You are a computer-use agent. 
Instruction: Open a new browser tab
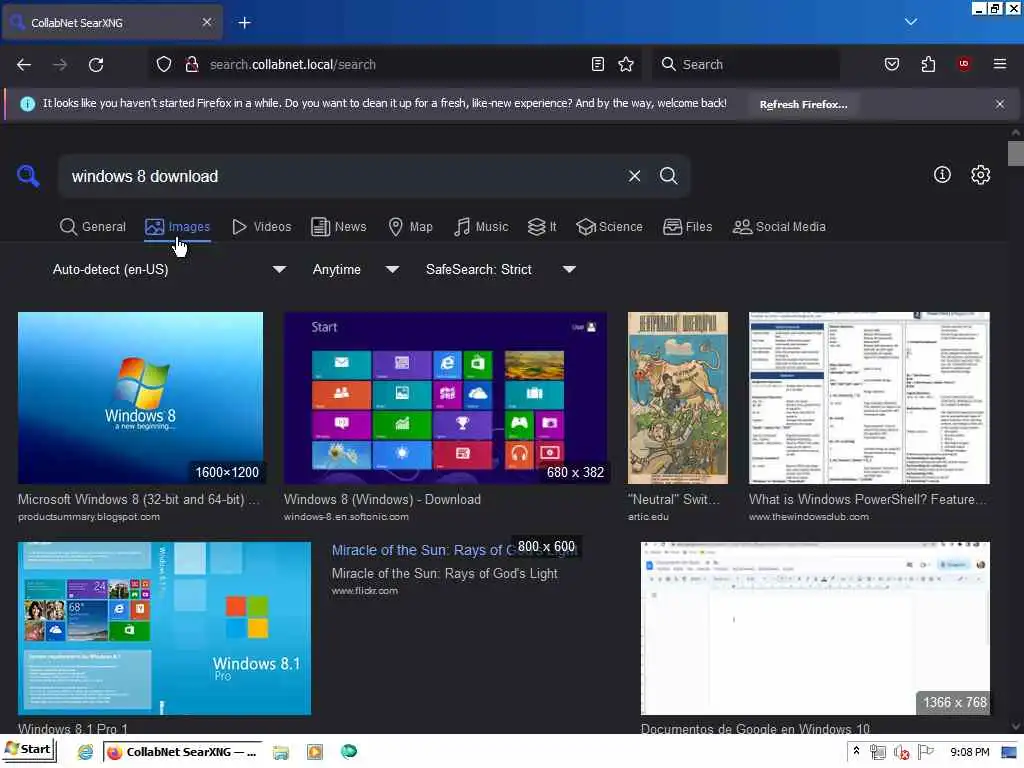coord(244,23)
